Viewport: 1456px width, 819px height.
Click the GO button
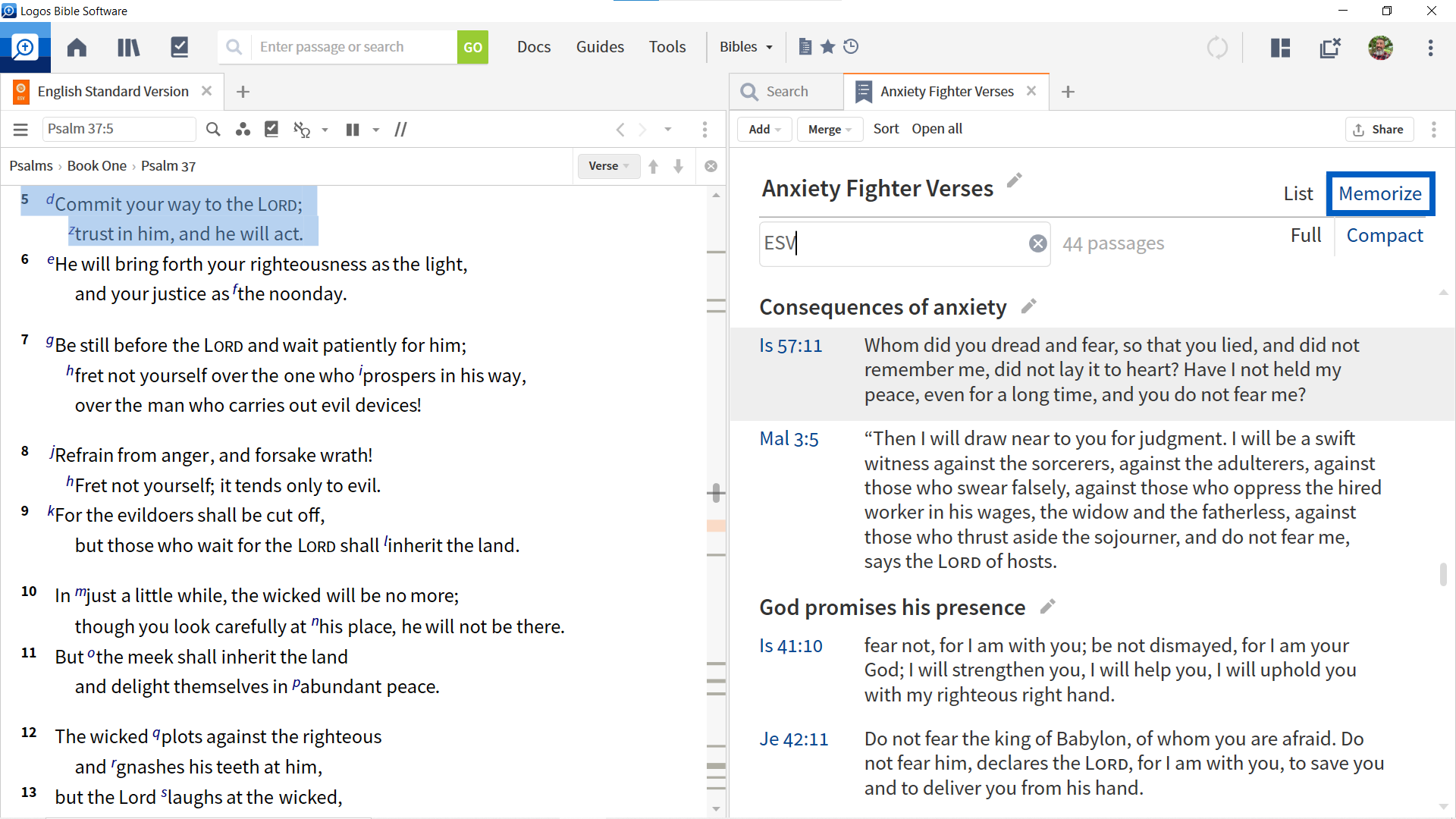tap(472, 47)
